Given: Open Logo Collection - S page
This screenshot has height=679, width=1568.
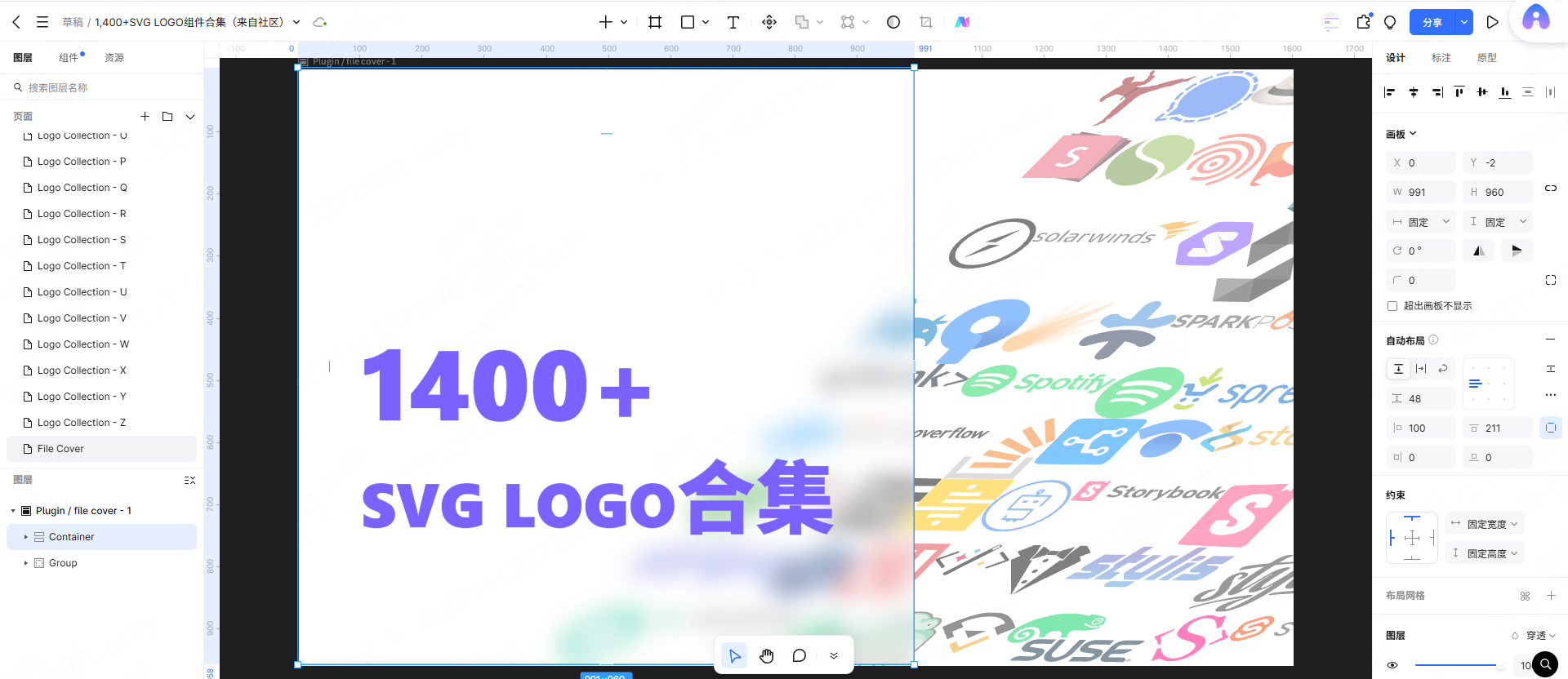Looking at the screenshot, I should 101,240.
